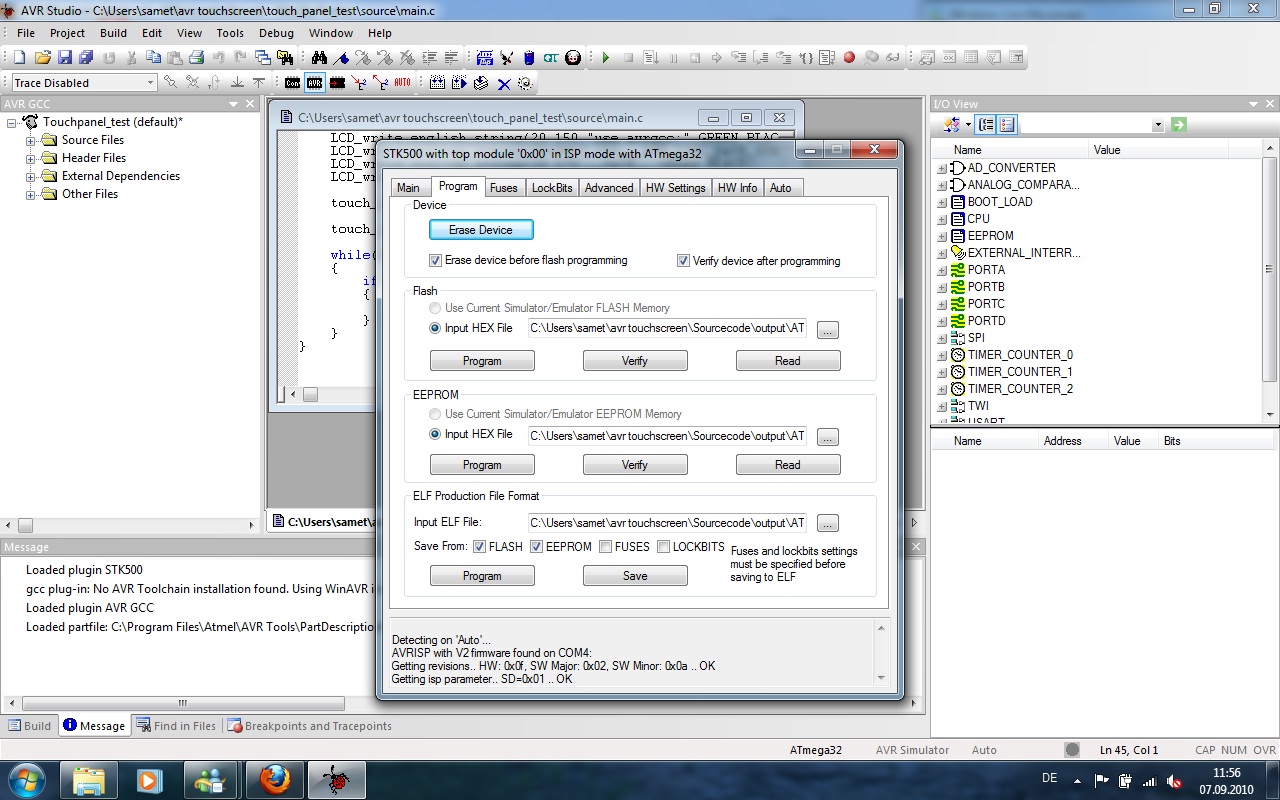
Task: Open the Windows Start menu
Action: click(26, 778)
